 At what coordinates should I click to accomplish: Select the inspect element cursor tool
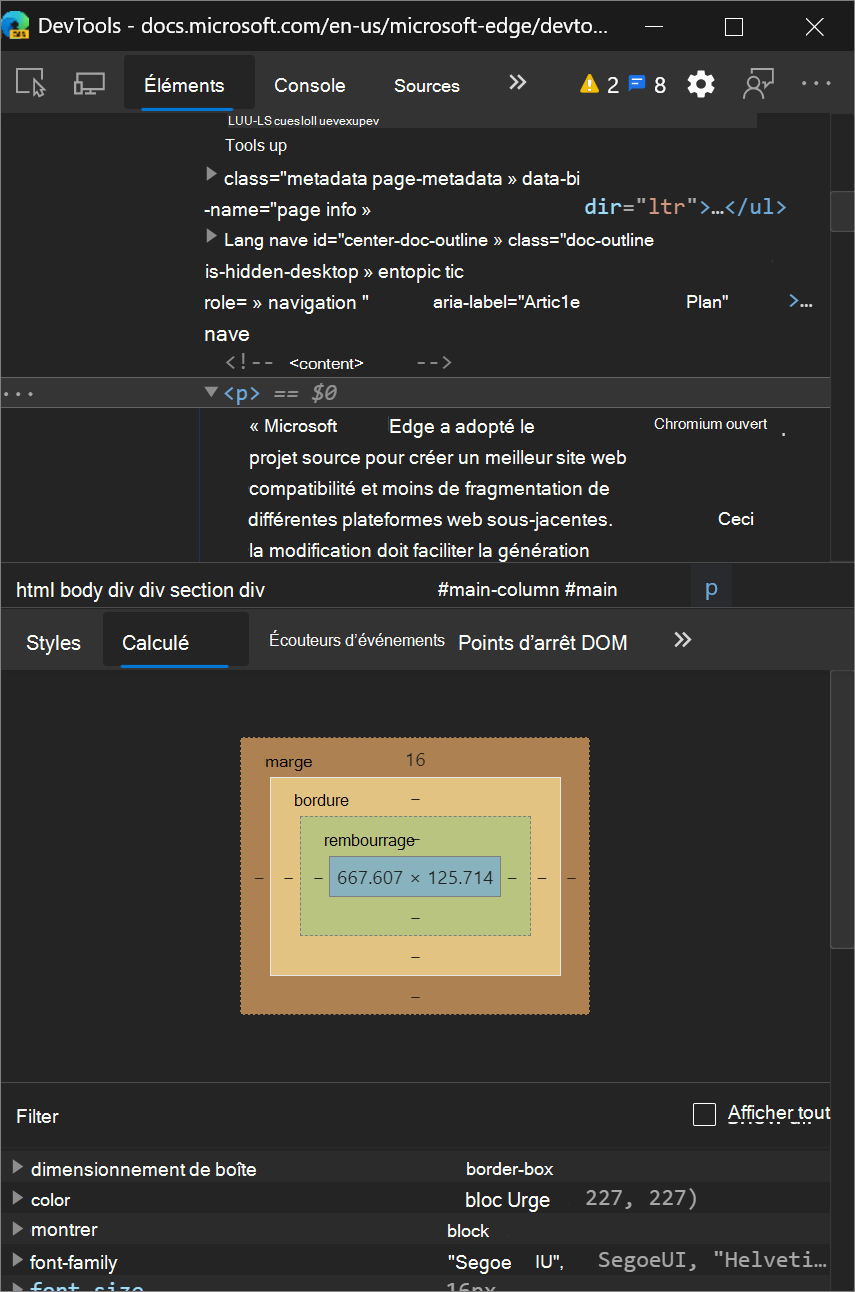coord(30,84)
